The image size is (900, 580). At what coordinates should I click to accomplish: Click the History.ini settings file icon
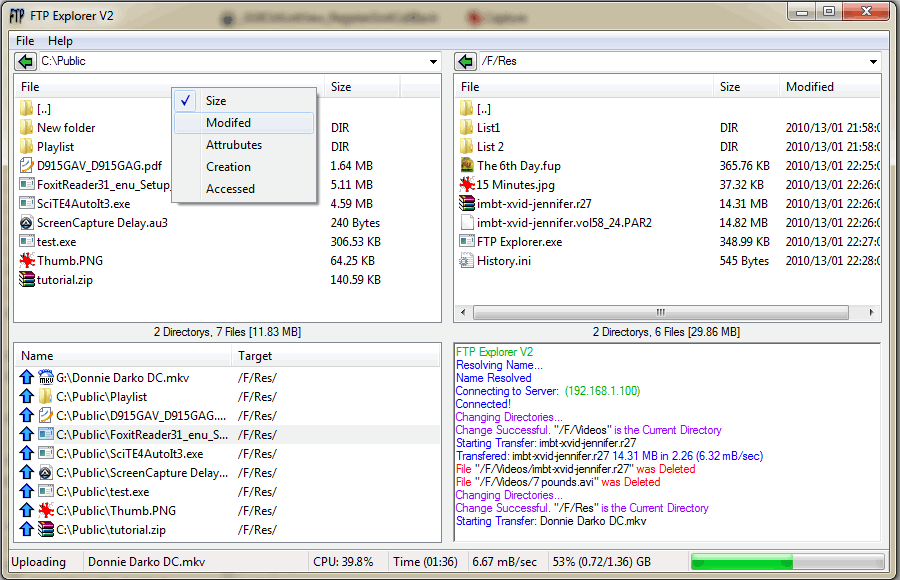467,260
